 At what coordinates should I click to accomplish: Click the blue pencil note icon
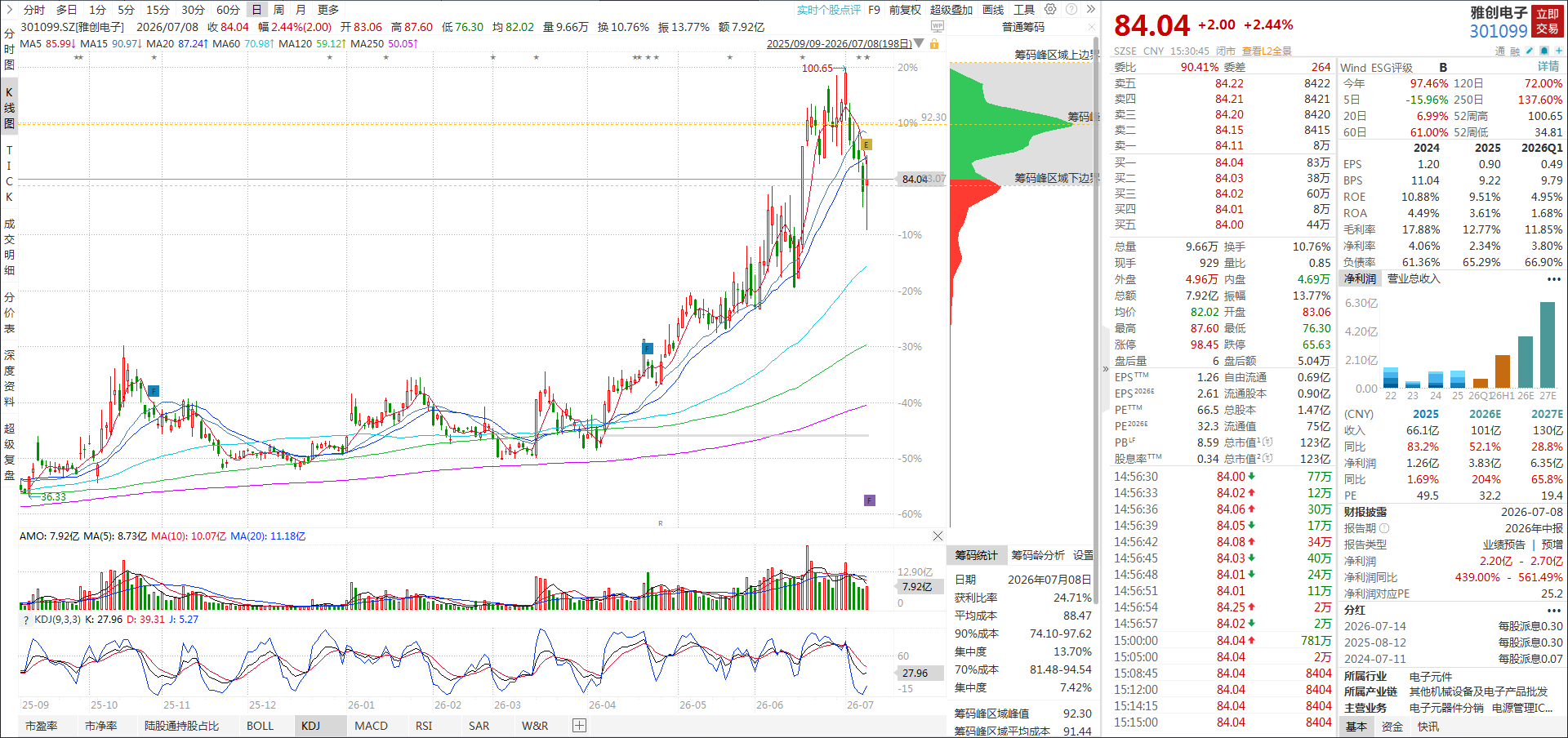pos(1529,51)
